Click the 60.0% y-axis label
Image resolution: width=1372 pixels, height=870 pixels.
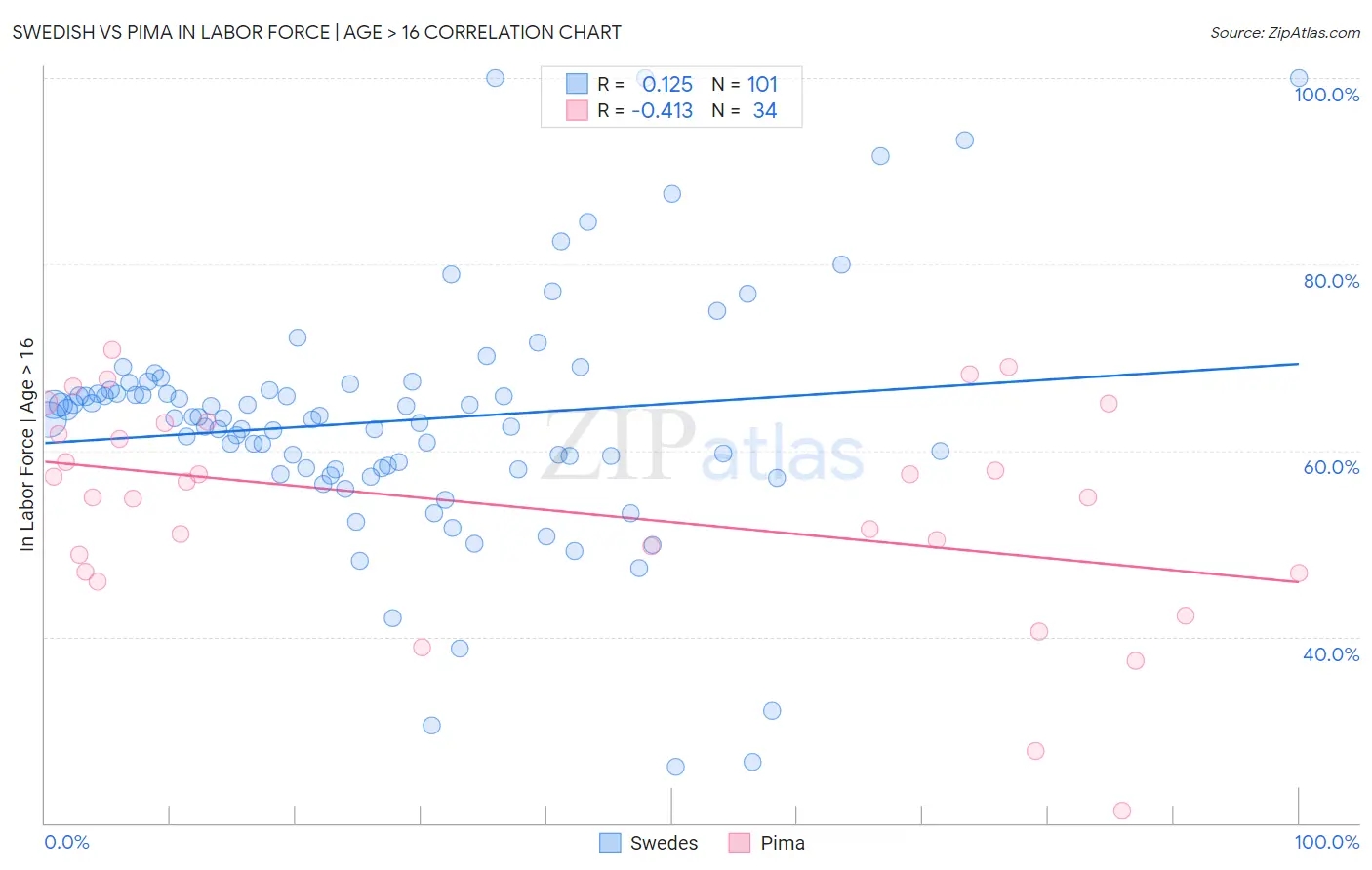pos(1331,467)
